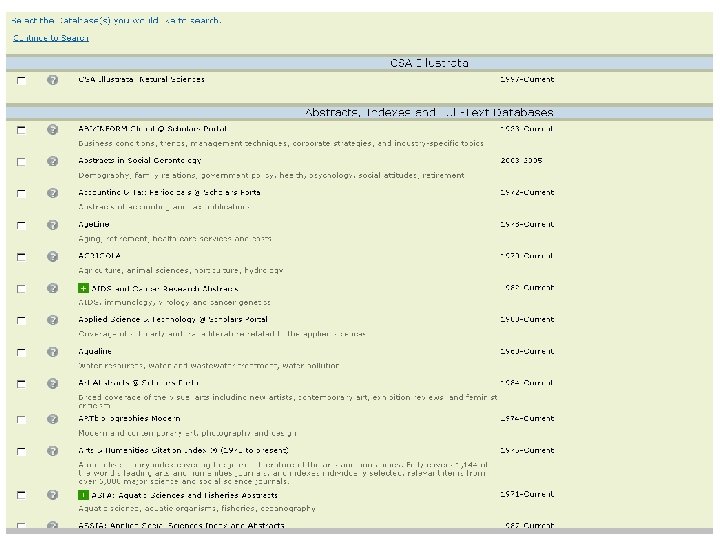
Task: Click Art Abstracts @ Scholars Portal title
Action: click(139, 383)
